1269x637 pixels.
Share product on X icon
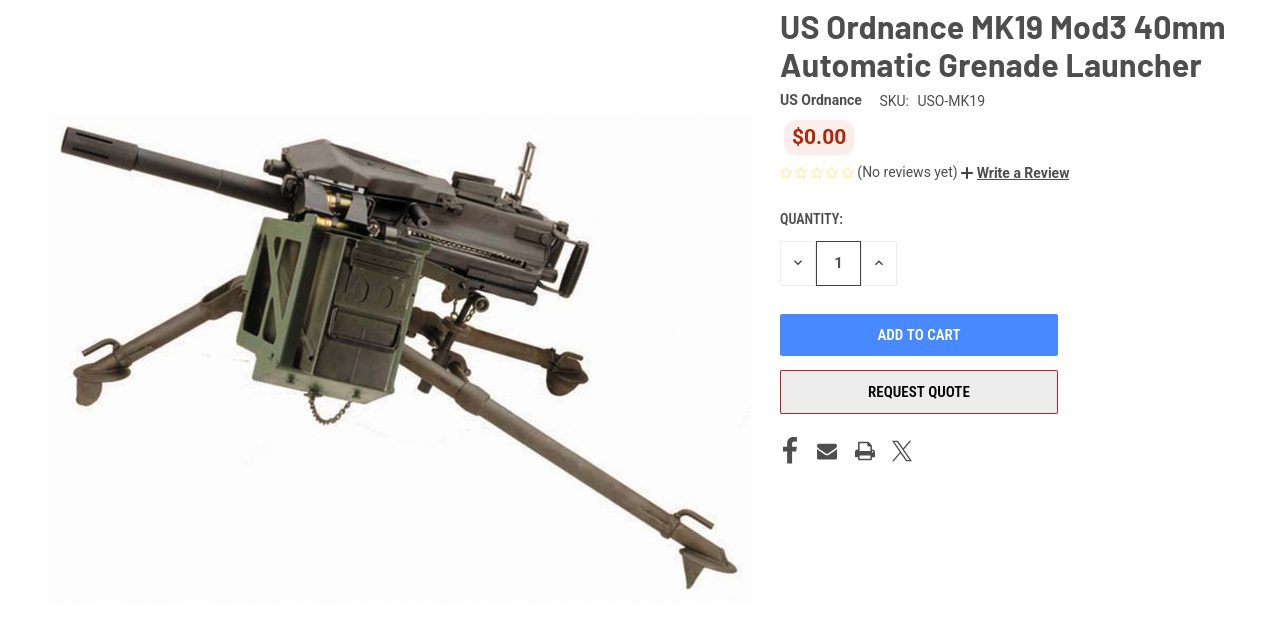click(x=902, y=452)
